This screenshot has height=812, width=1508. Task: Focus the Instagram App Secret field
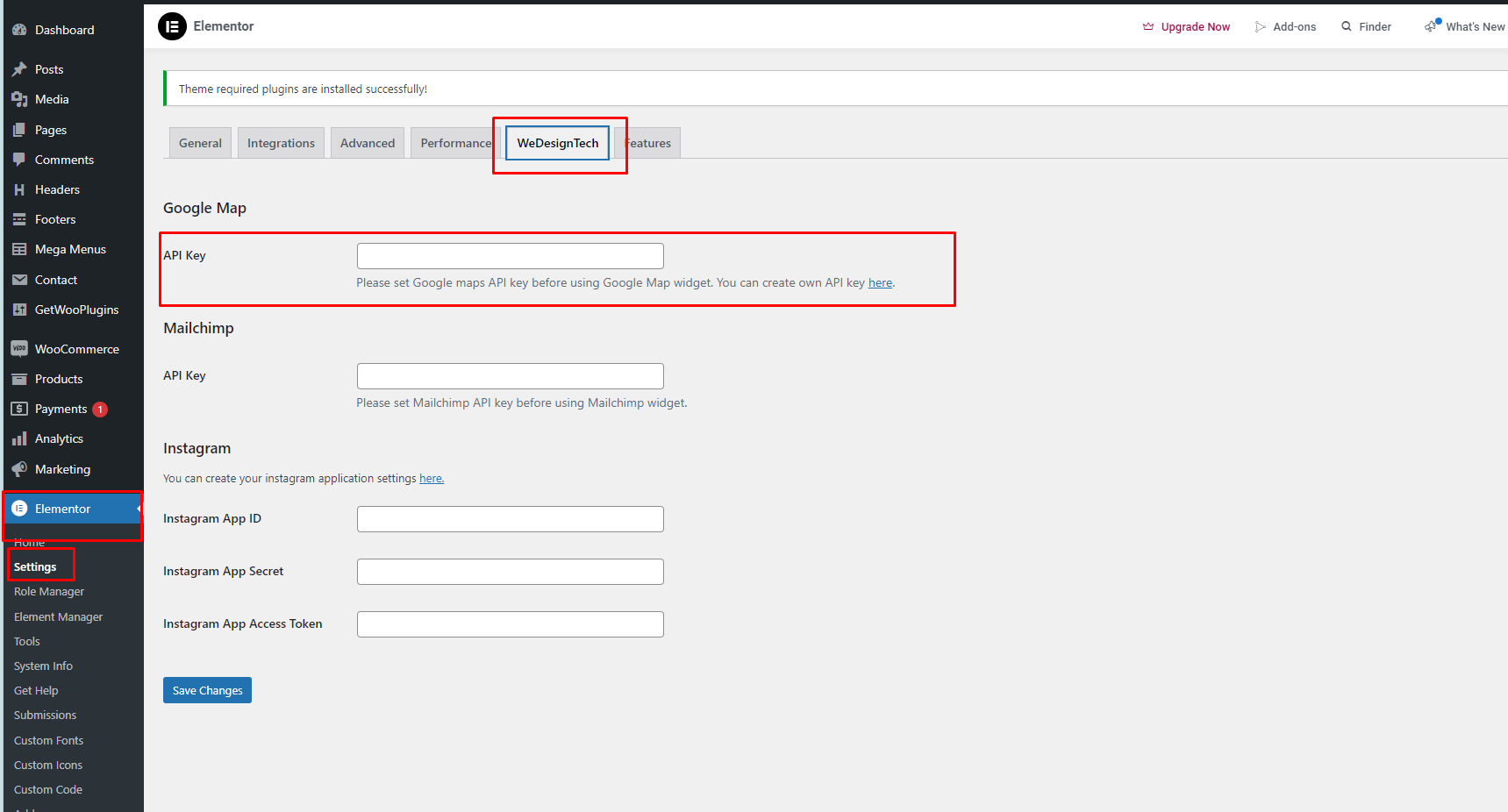[x=511, y=572]
